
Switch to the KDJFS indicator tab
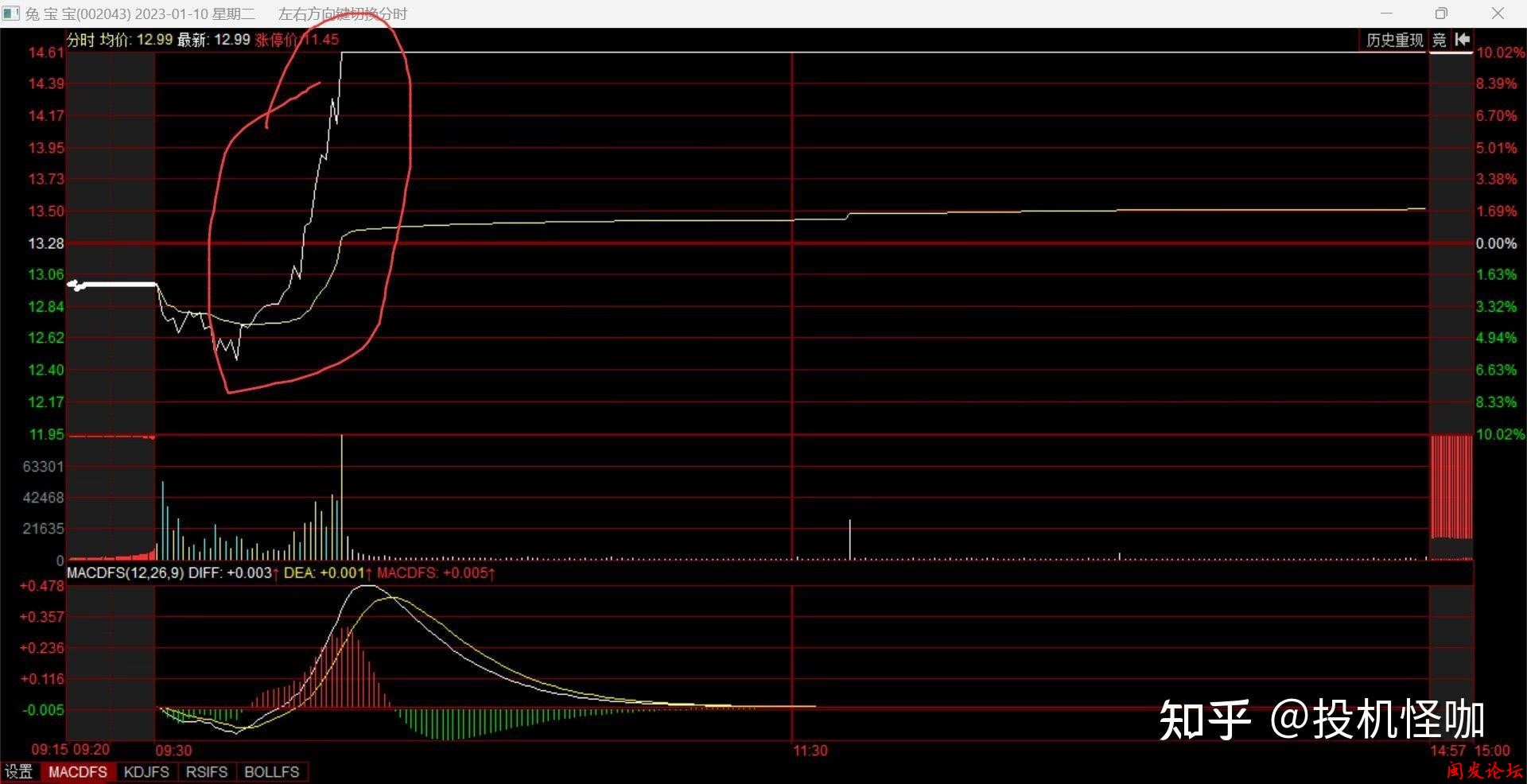click(146, 772)
